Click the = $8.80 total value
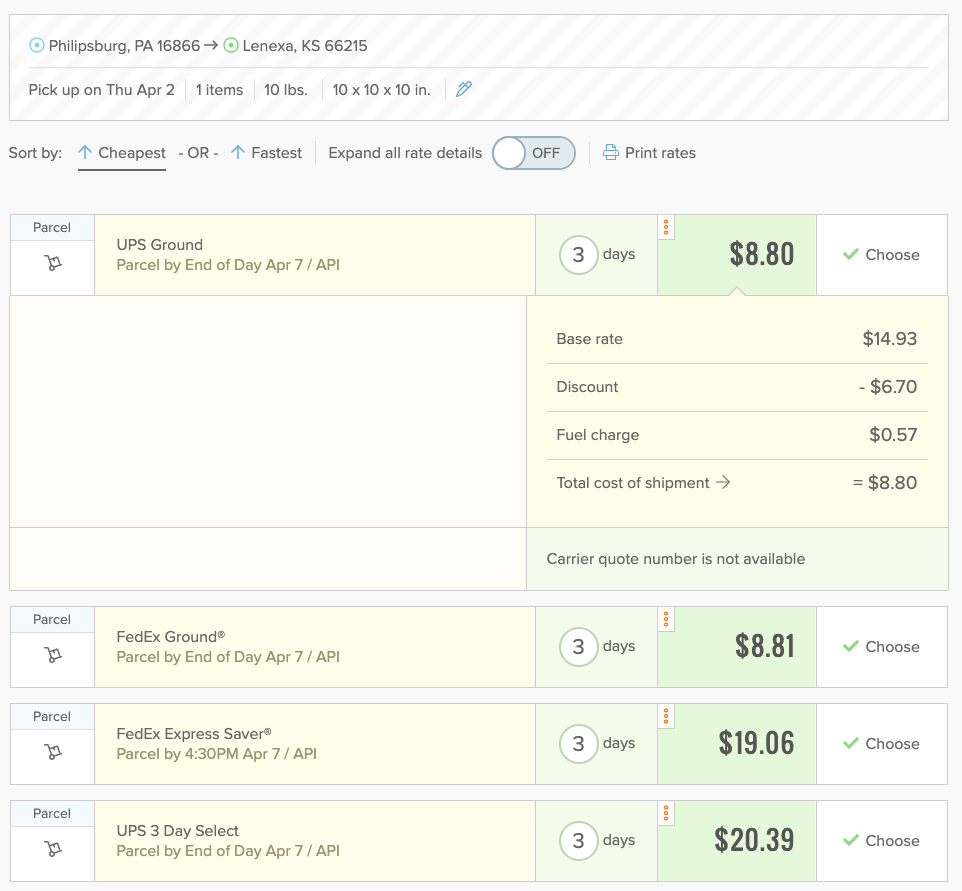The width and height of the screenshot is (962, 891). (x=885, y=483)
